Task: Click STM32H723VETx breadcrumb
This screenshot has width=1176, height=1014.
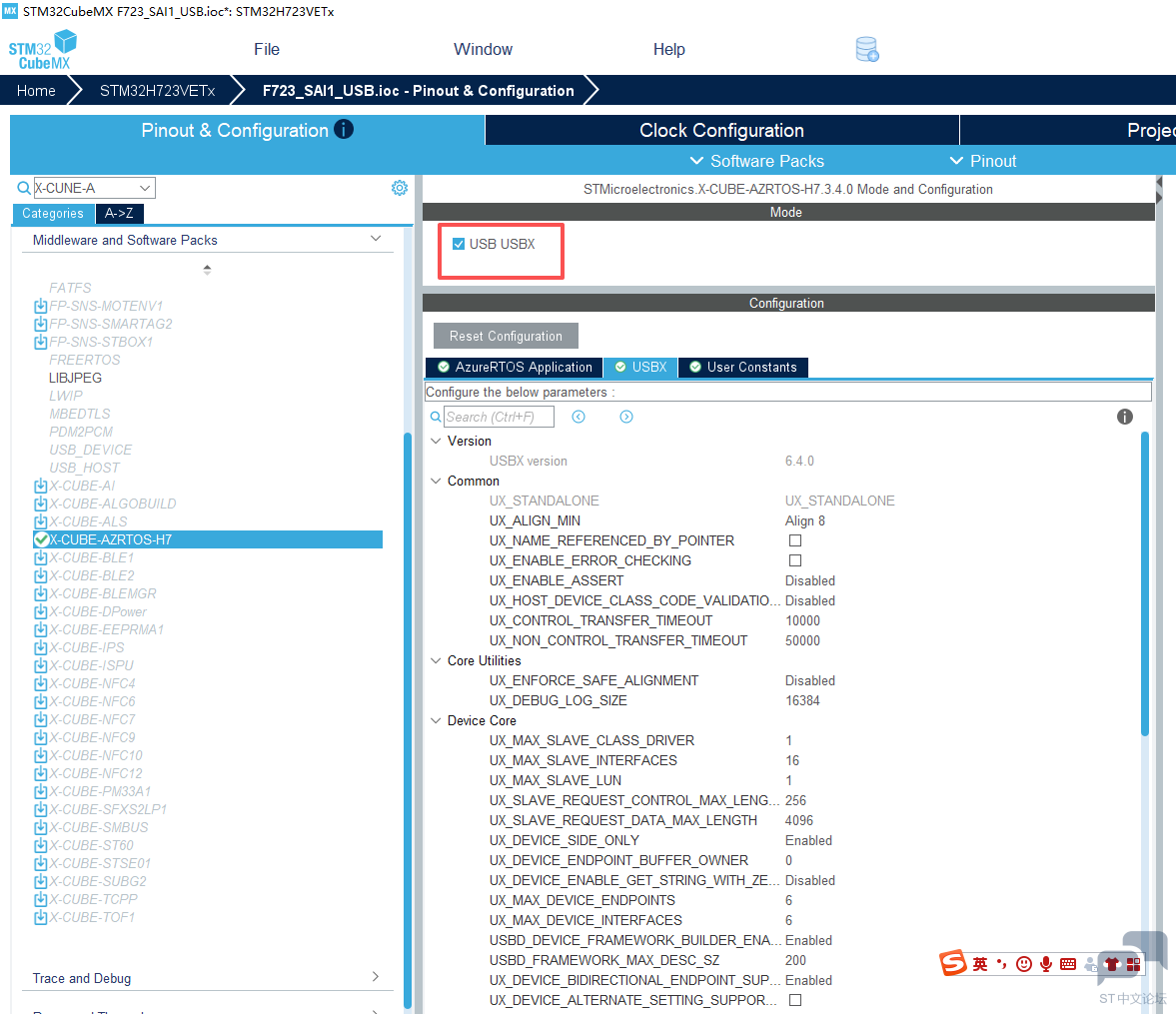Action: point(158,91)
